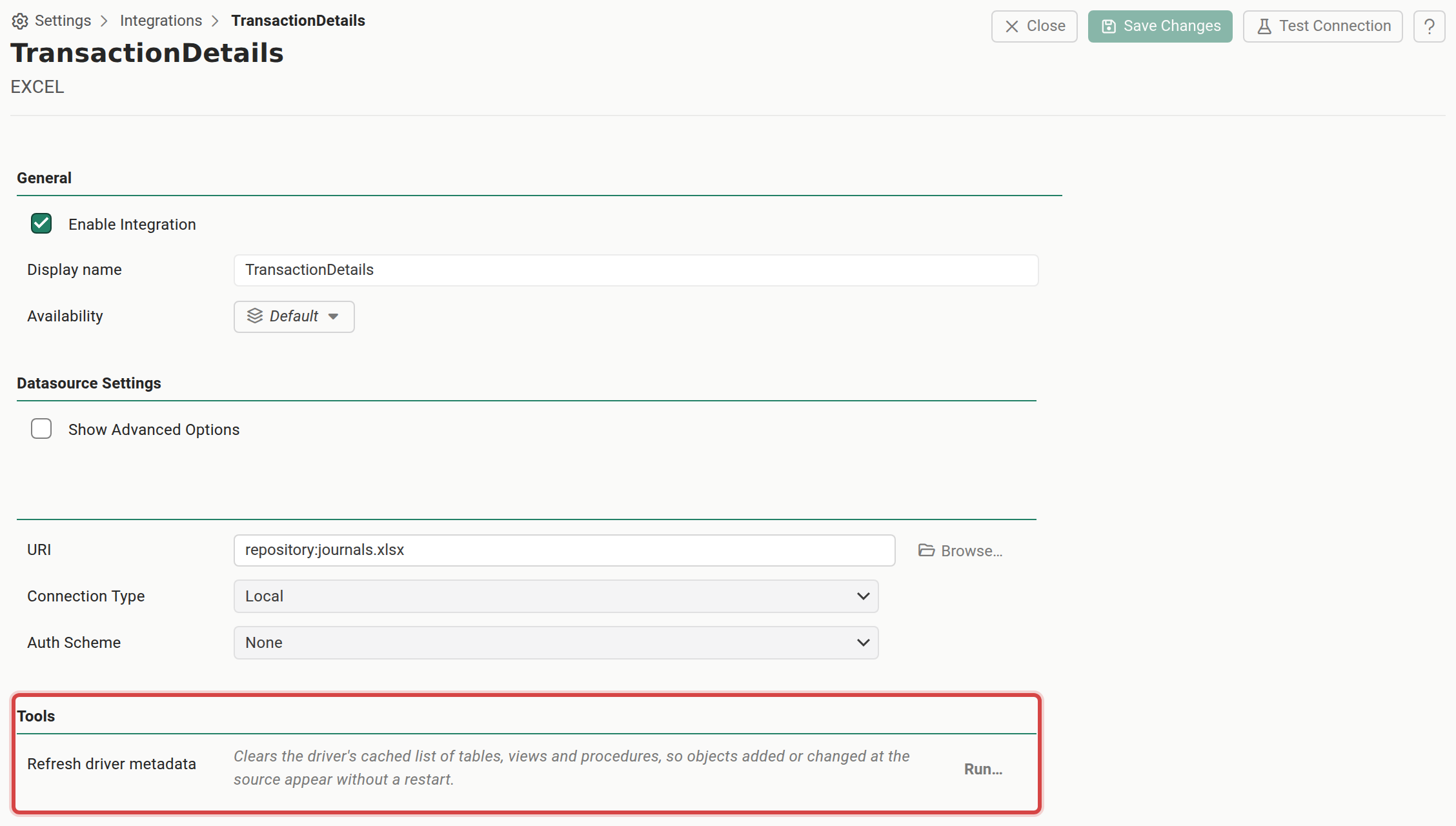Screen dimensions: 1456x826
Task: Click the EXCEL subtitle text
Action: (37, 87)
